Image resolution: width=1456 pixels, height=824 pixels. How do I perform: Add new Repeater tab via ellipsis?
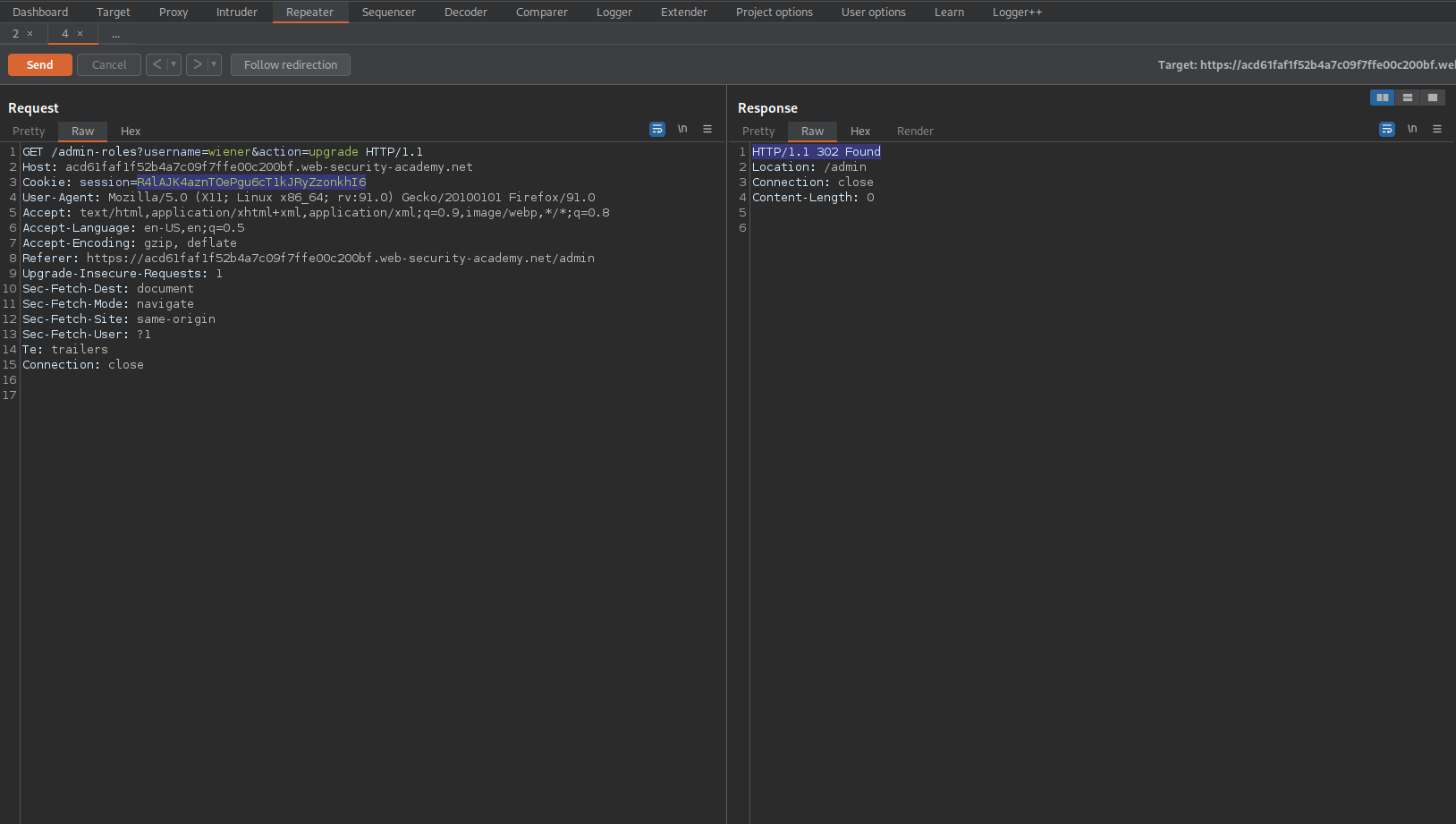coord(115,34)
